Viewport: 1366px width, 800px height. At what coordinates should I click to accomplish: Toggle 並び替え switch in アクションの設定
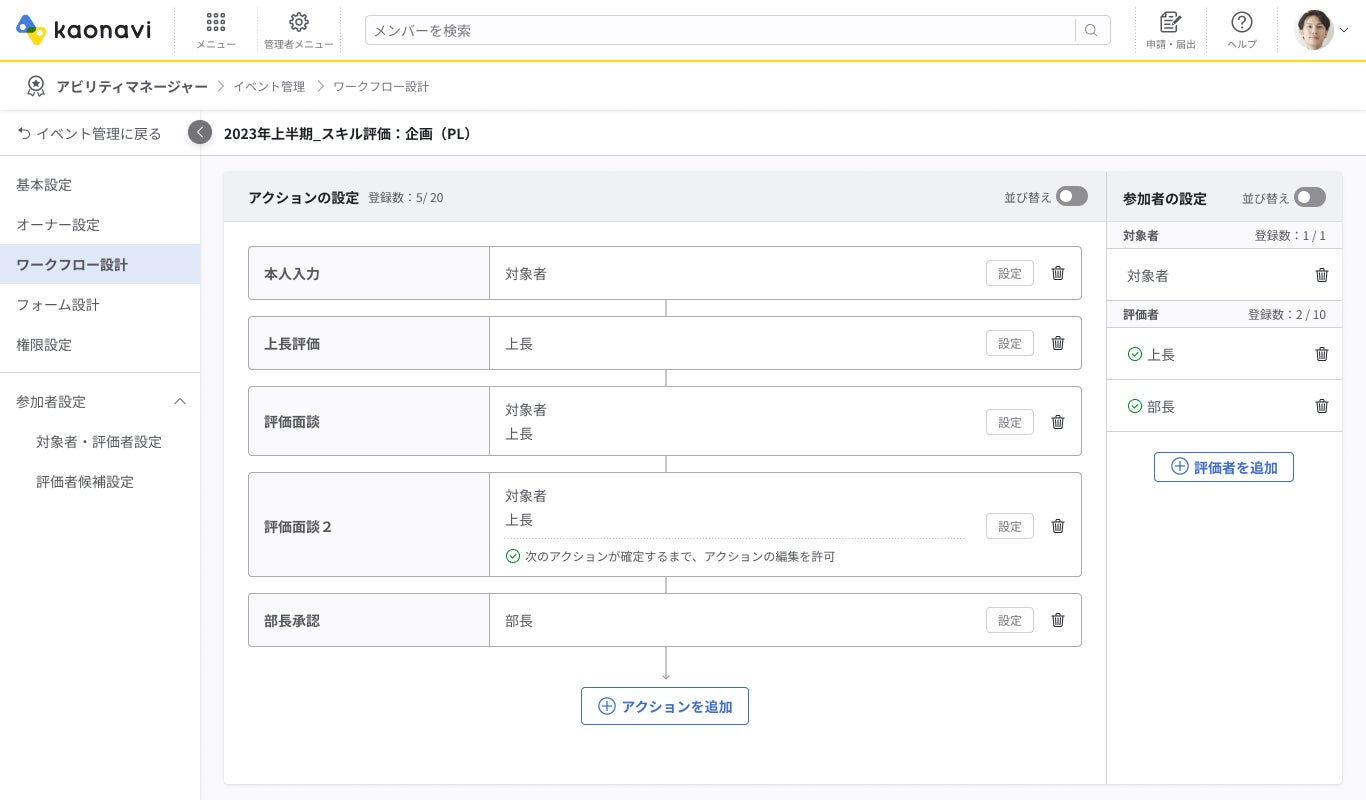coord(1072,197)
